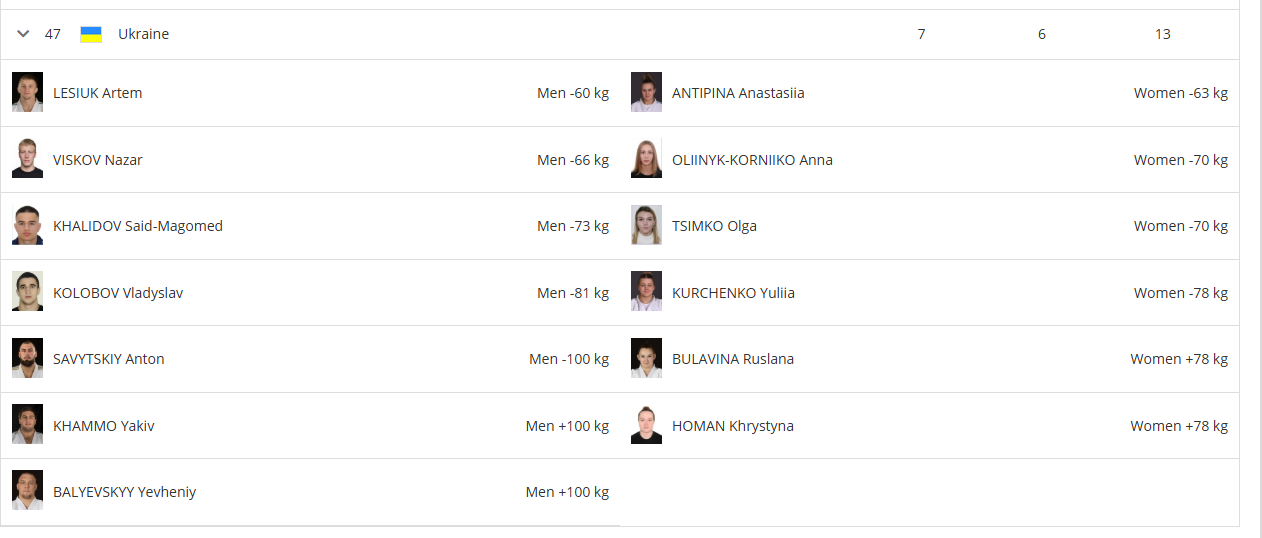Click Men -60 kg category of Lesiuk
The image size is (1262, 538).
(573, 93)
